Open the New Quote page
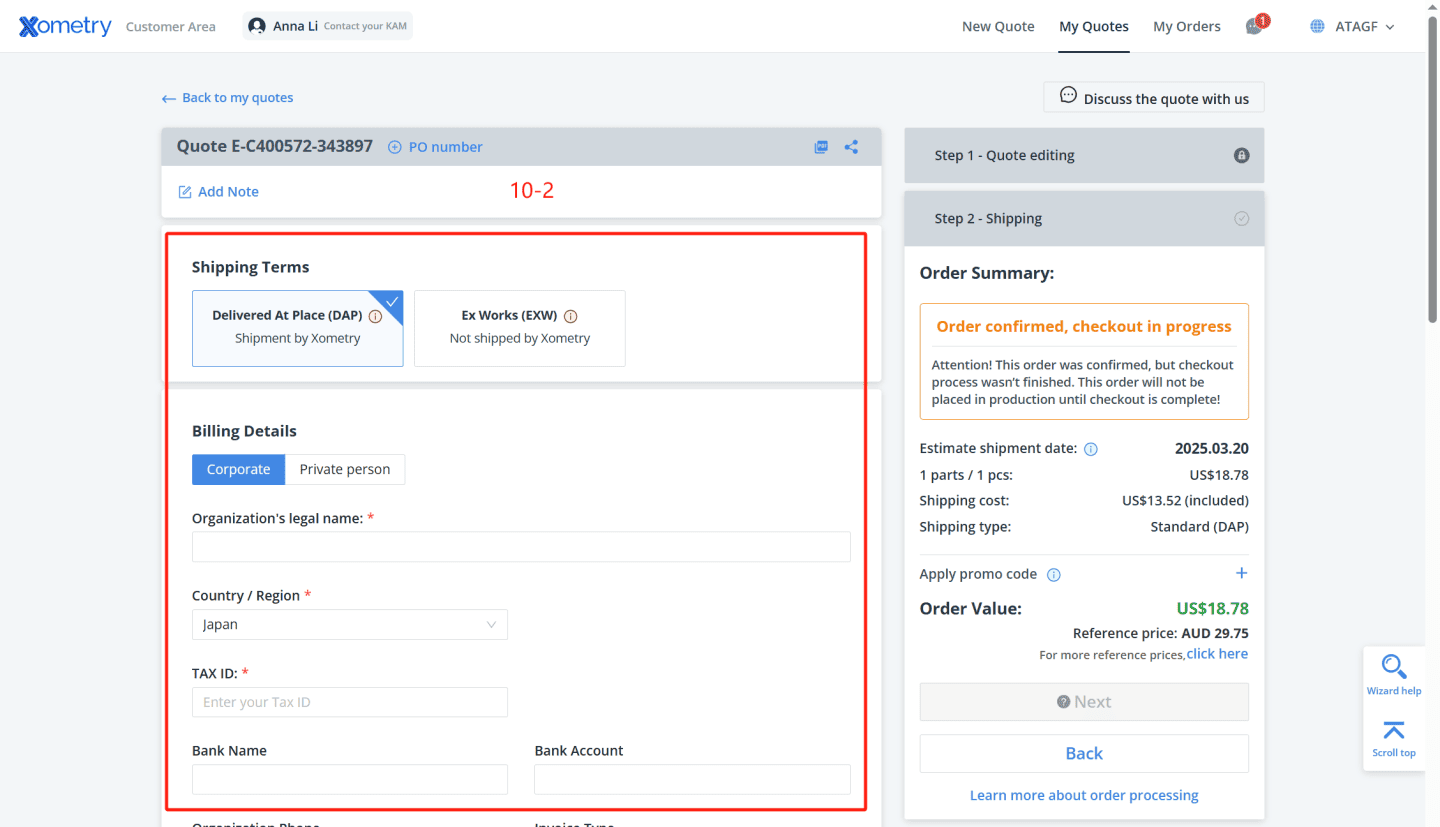1440x827 pixels. (x=998, y=26)
